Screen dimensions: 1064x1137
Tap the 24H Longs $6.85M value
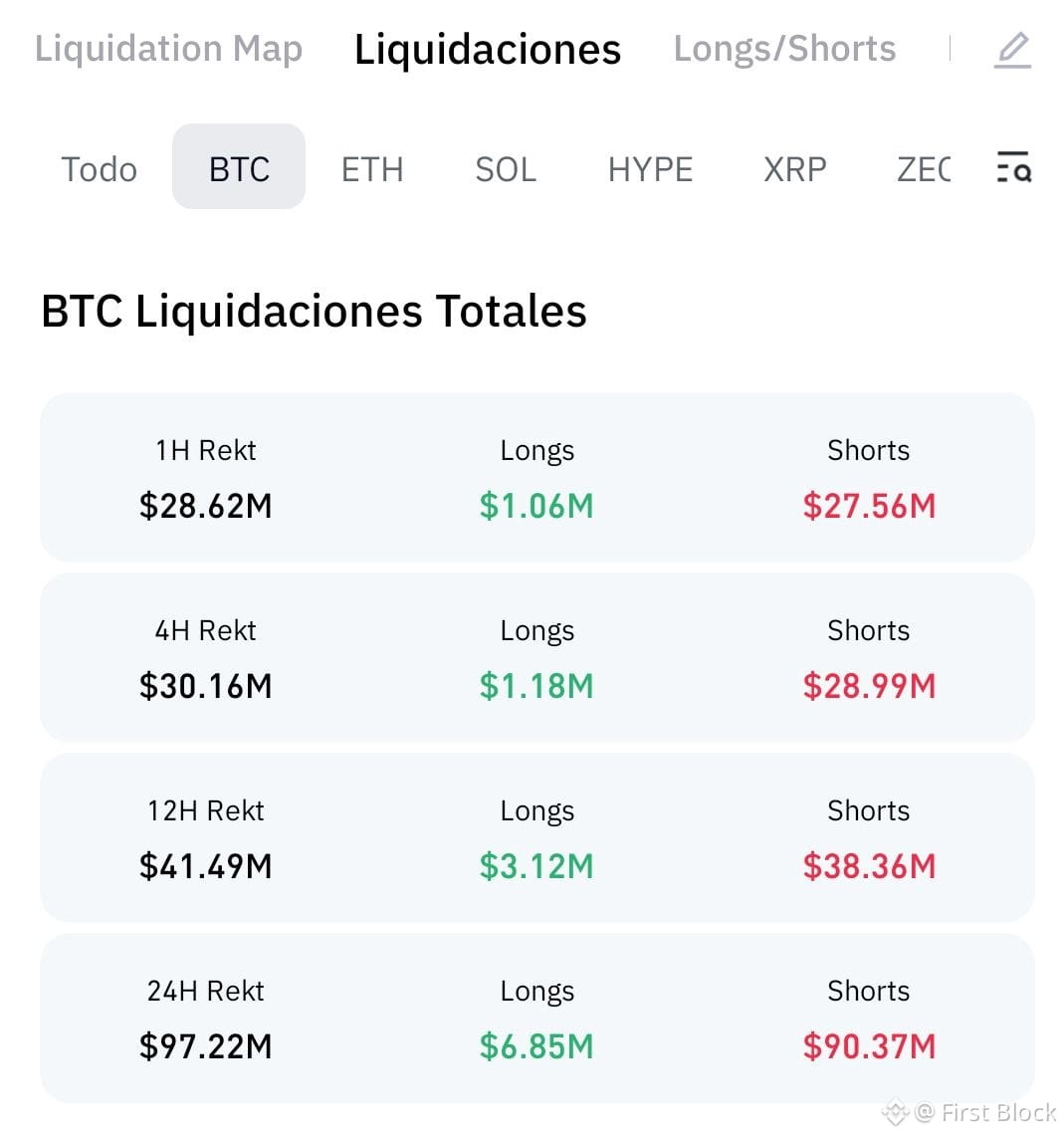(536, 1045)
